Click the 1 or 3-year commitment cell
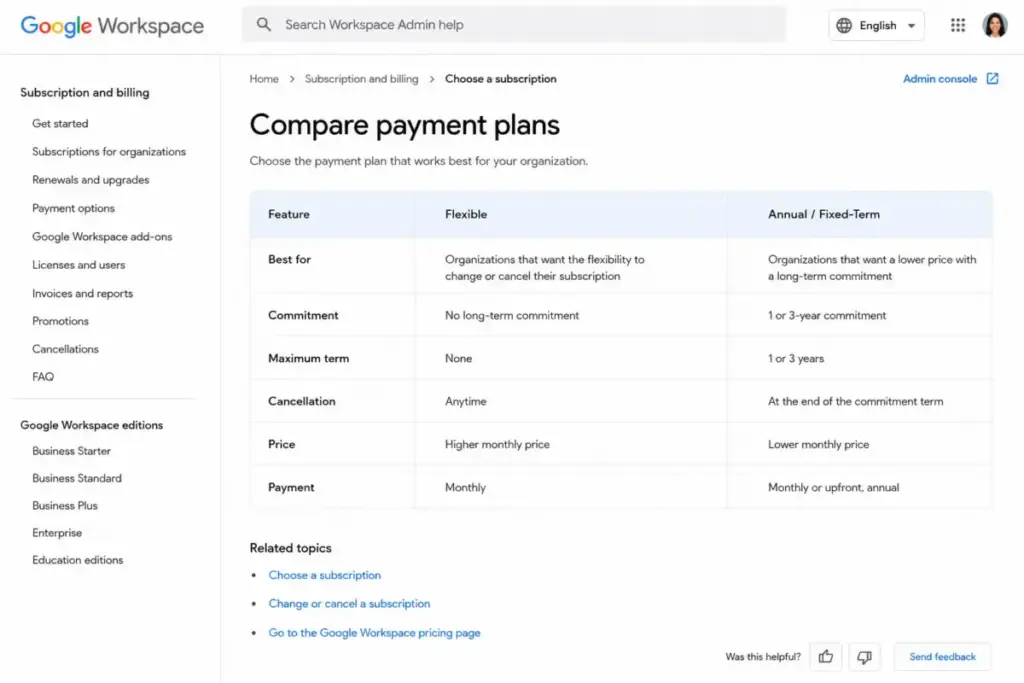 click(827, 315)
